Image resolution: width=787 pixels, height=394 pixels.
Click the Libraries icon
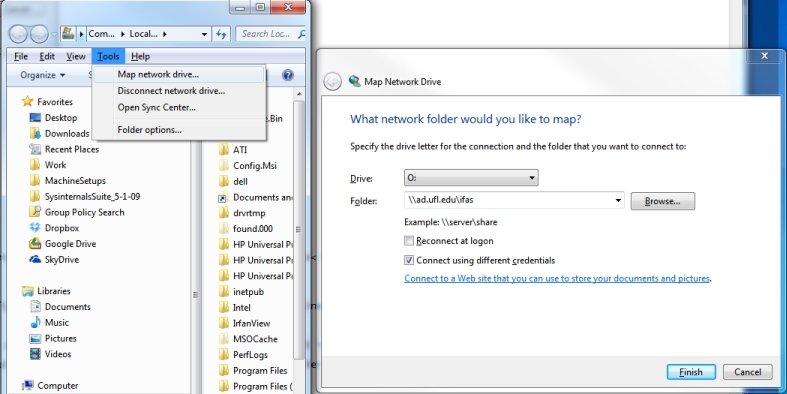click(28, 291)
